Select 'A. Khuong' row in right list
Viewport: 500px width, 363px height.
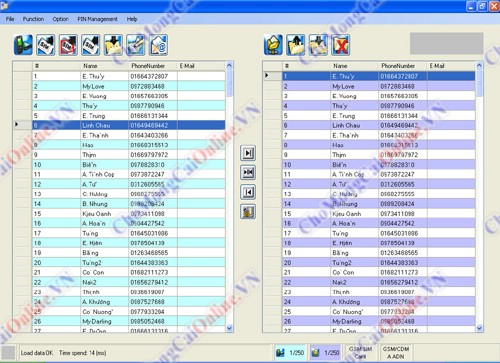379,302
